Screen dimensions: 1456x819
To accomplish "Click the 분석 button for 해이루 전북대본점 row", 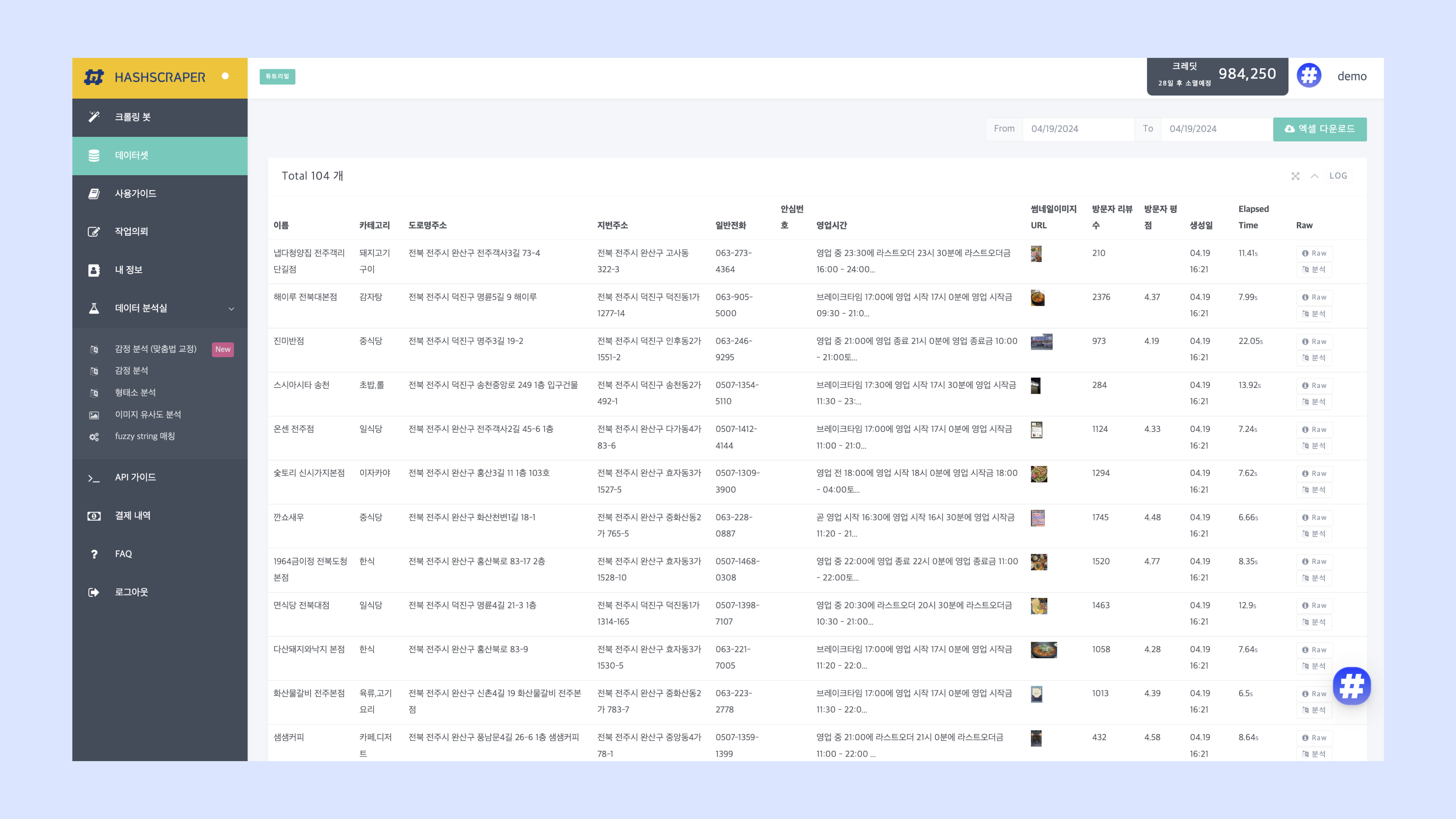I will click(1314, 314).
